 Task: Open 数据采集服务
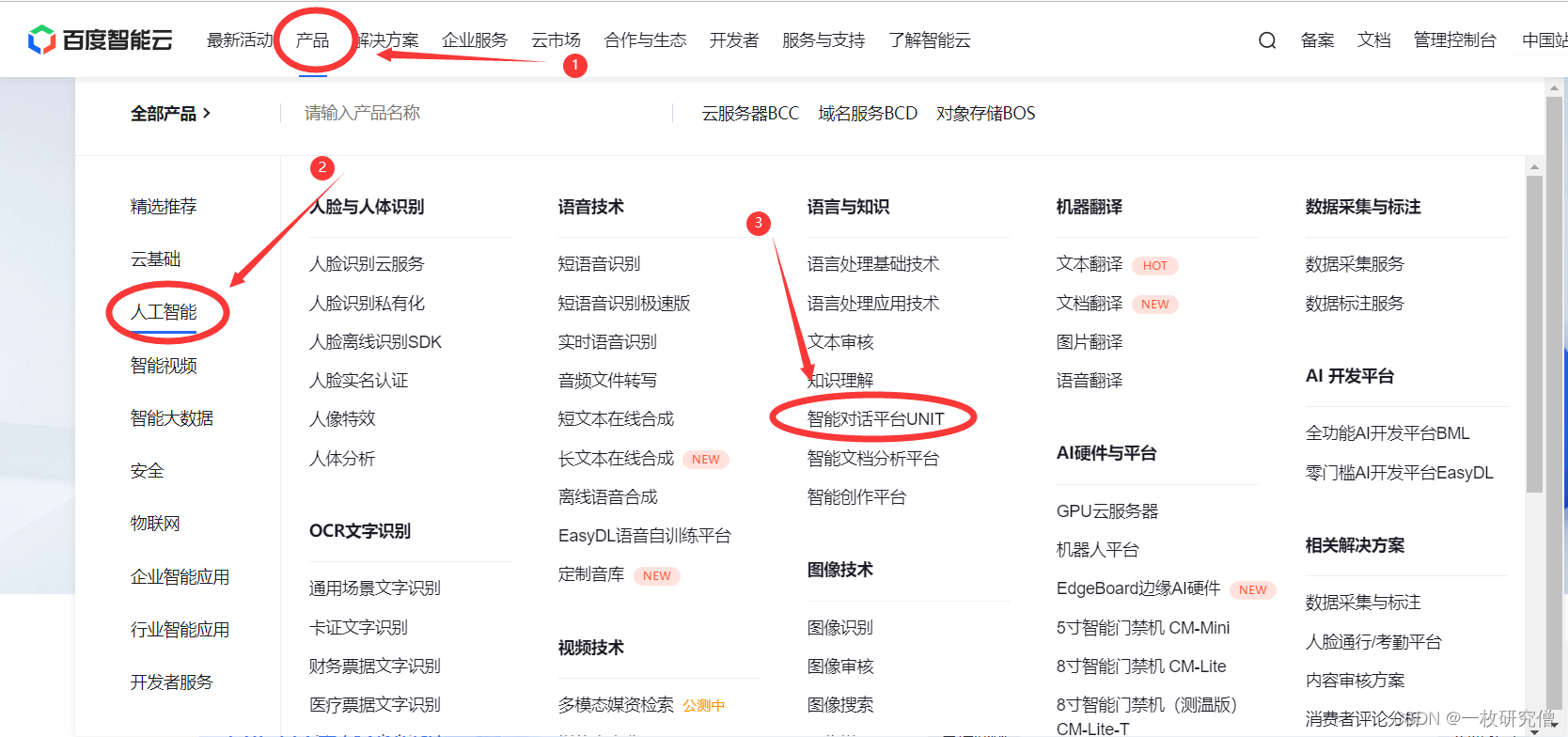coord(1355,264)
